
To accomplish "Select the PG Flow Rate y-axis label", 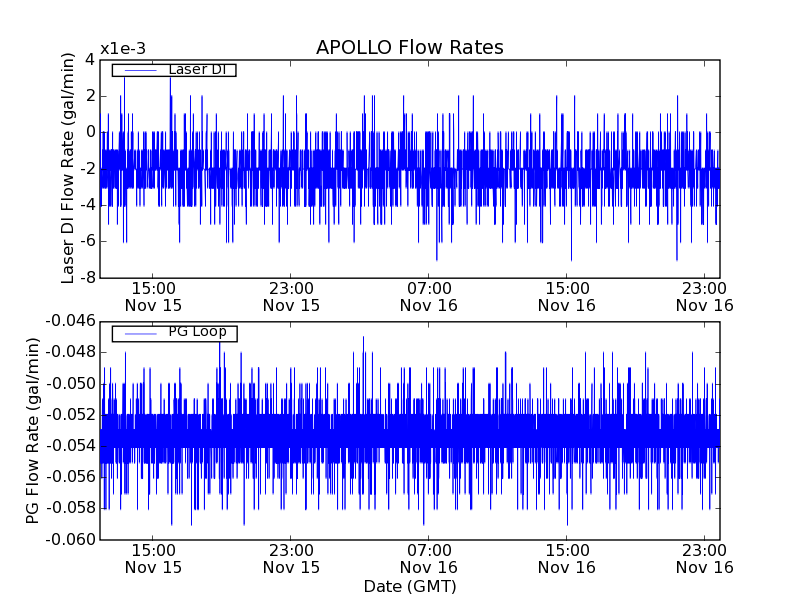I will tap(34, 430).
